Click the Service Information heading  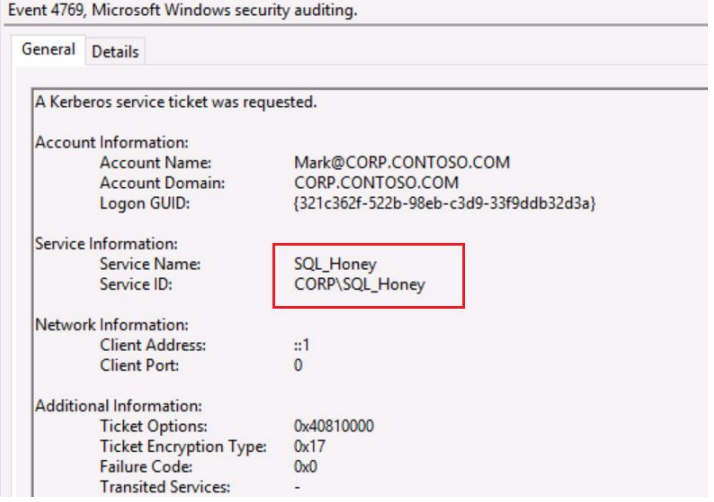(107, 243)
